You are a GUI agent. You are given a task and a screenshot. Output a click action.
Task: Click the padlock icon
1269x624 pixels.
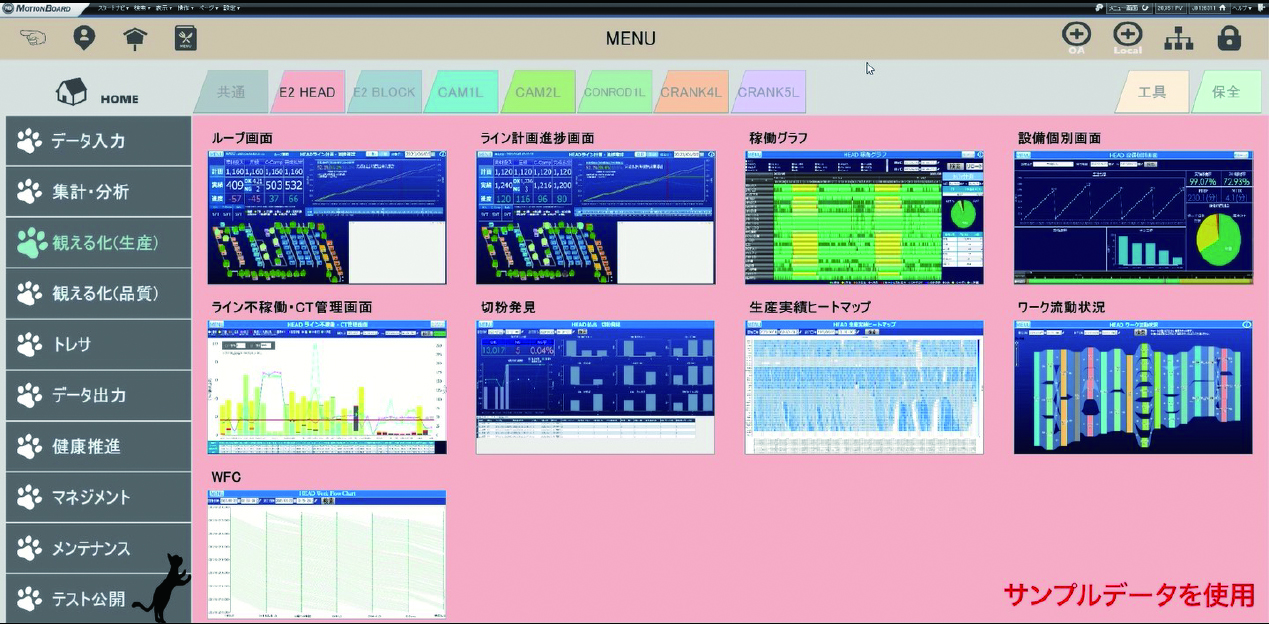coord(1229,39)
